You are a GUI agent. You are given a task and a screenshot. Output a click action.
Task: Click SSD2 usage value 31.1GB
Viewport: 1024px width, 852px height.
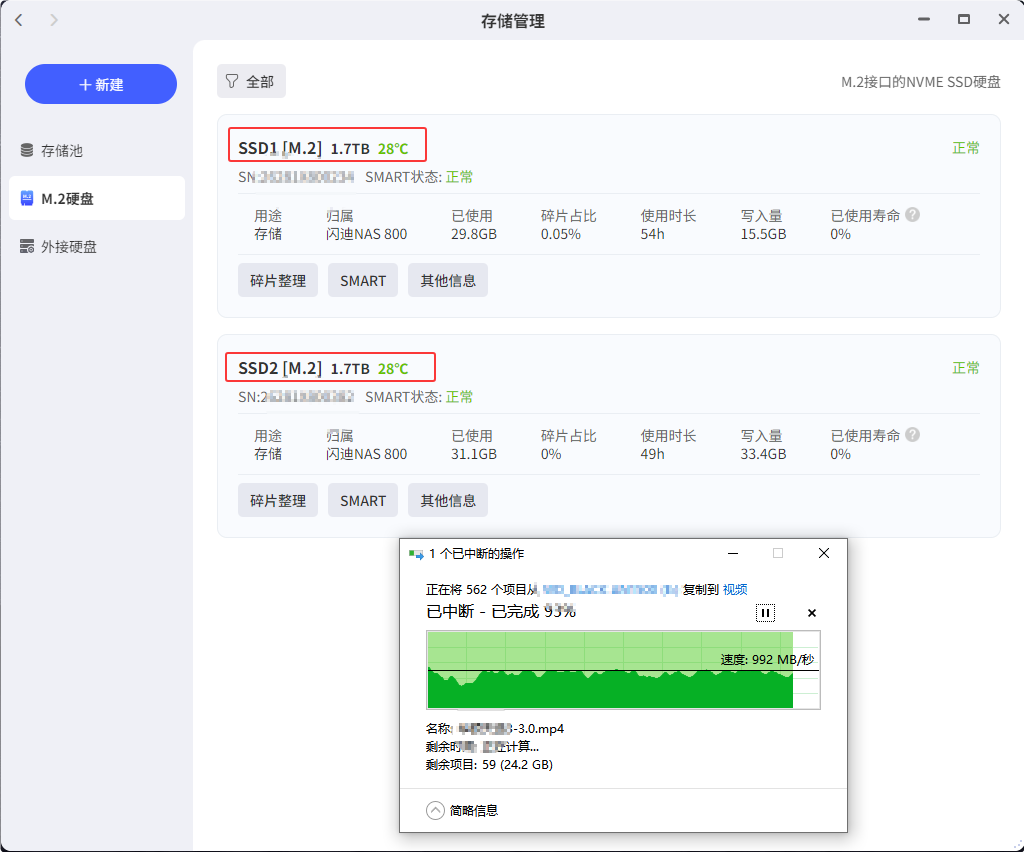click(x=474, y=454)
